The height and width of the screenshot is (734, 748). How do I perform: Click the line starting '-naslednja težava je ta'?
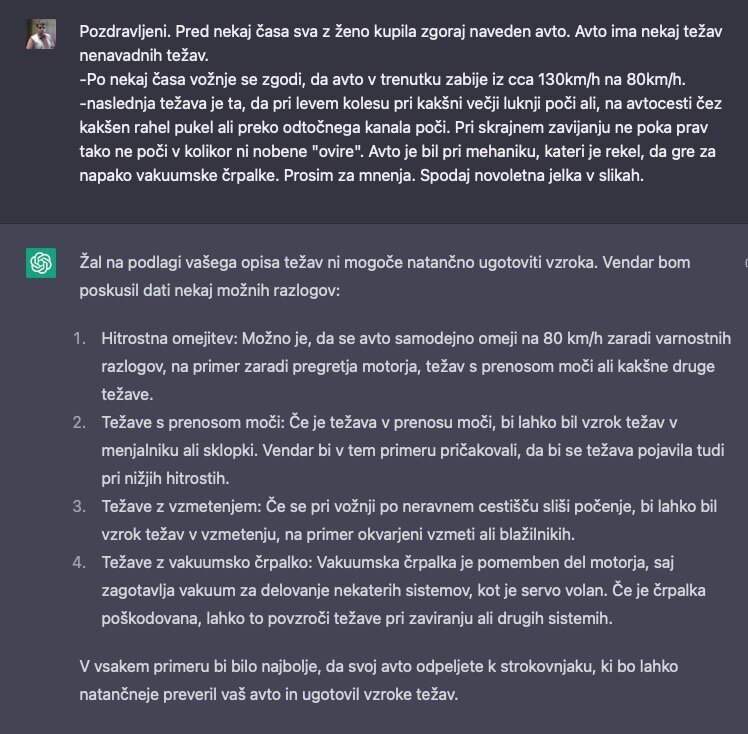[400, 103]
